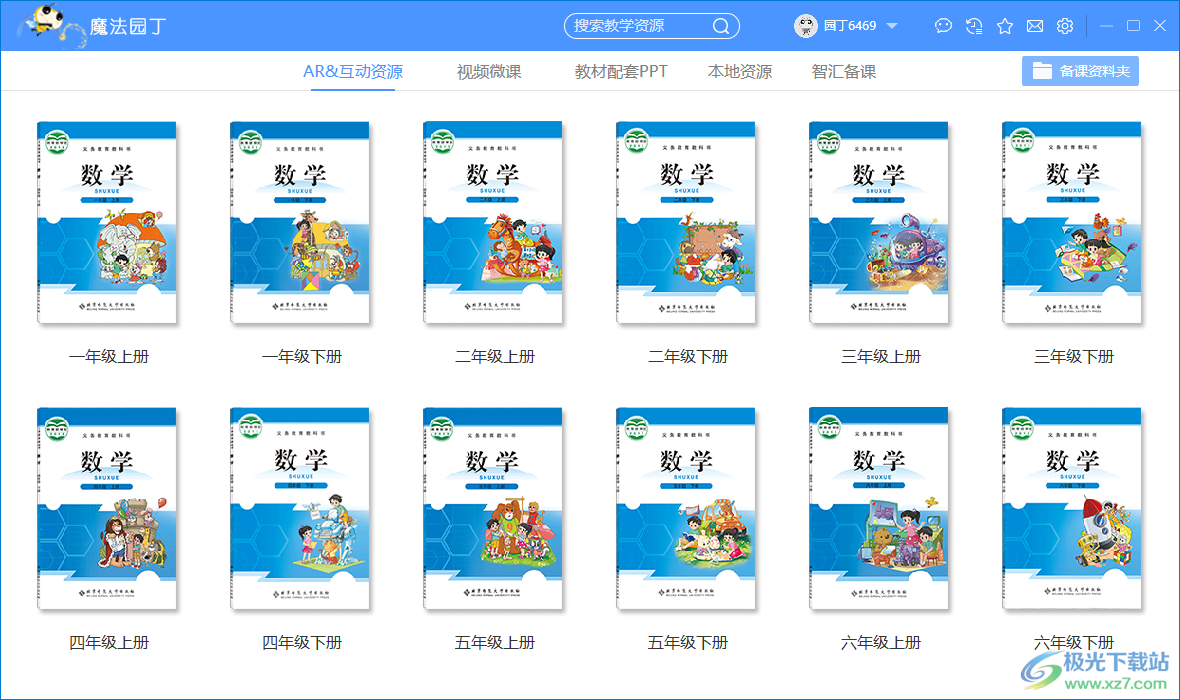
Task: Click the update history icon
Action: (x=973, y=25)
